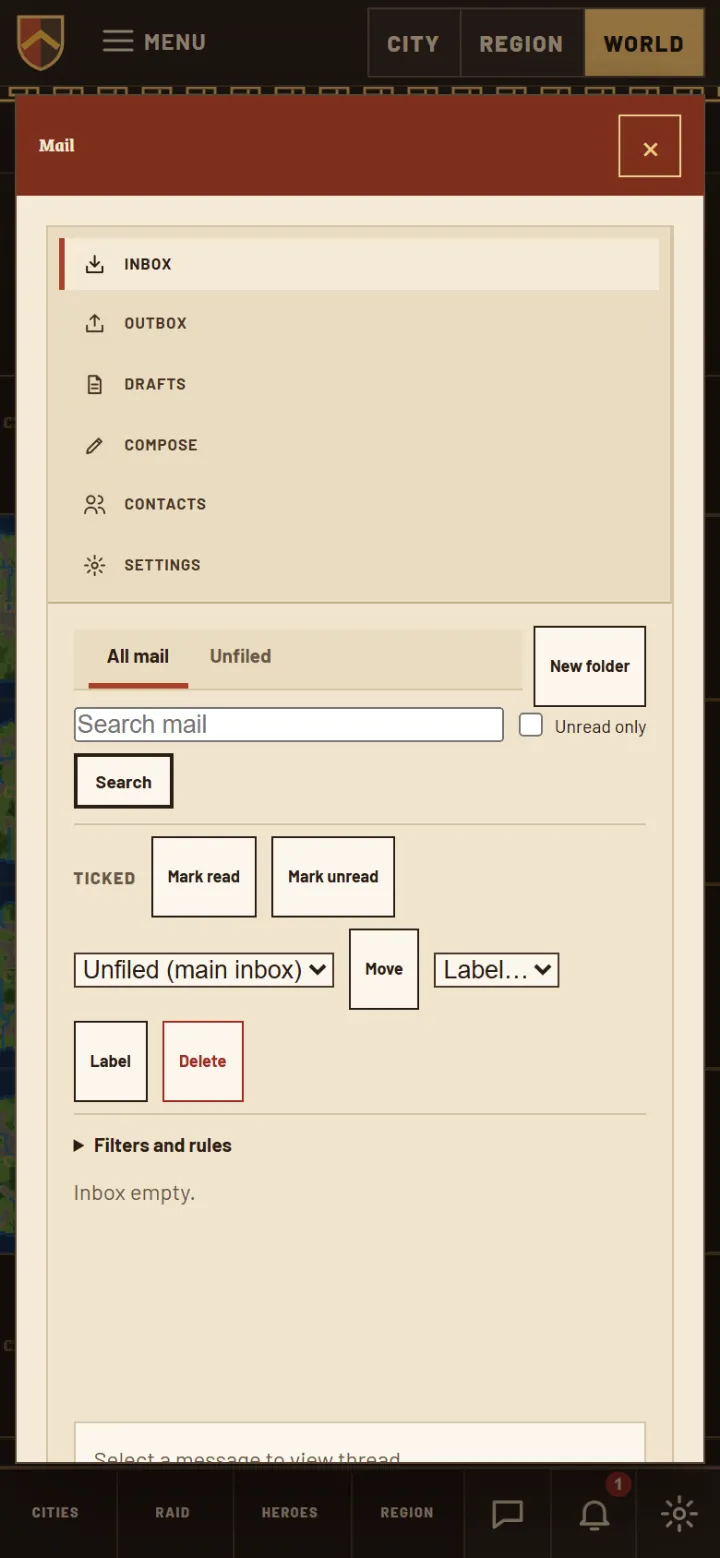This screenshot has width=720, height=1558.
Task: Close the Mail panel
Action: 650,146
